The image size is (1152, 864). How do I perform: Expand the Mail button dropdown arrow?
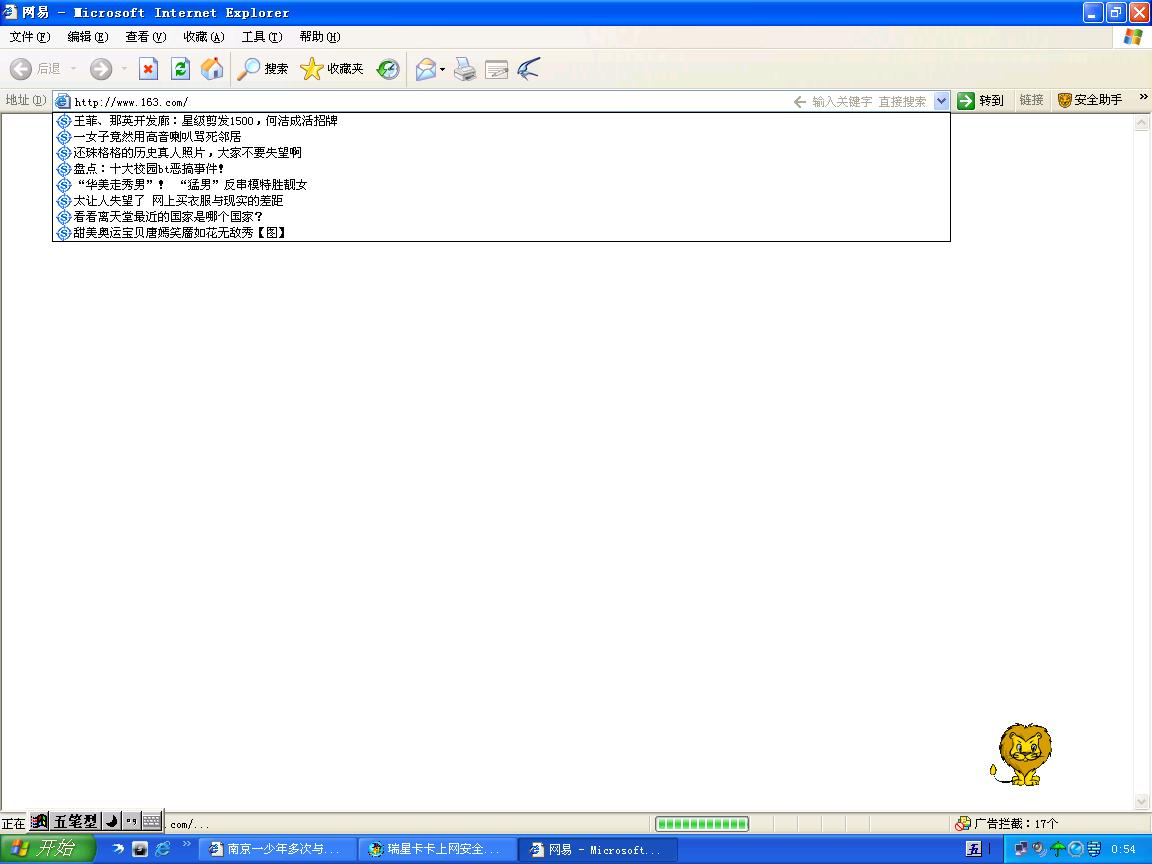(442, 69)
